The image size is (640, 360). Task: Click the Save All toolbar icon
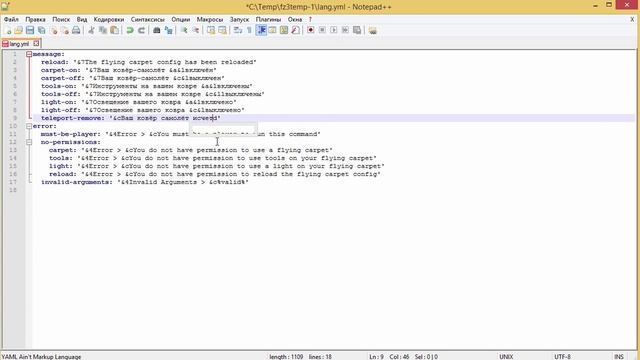tap(41, 30)
